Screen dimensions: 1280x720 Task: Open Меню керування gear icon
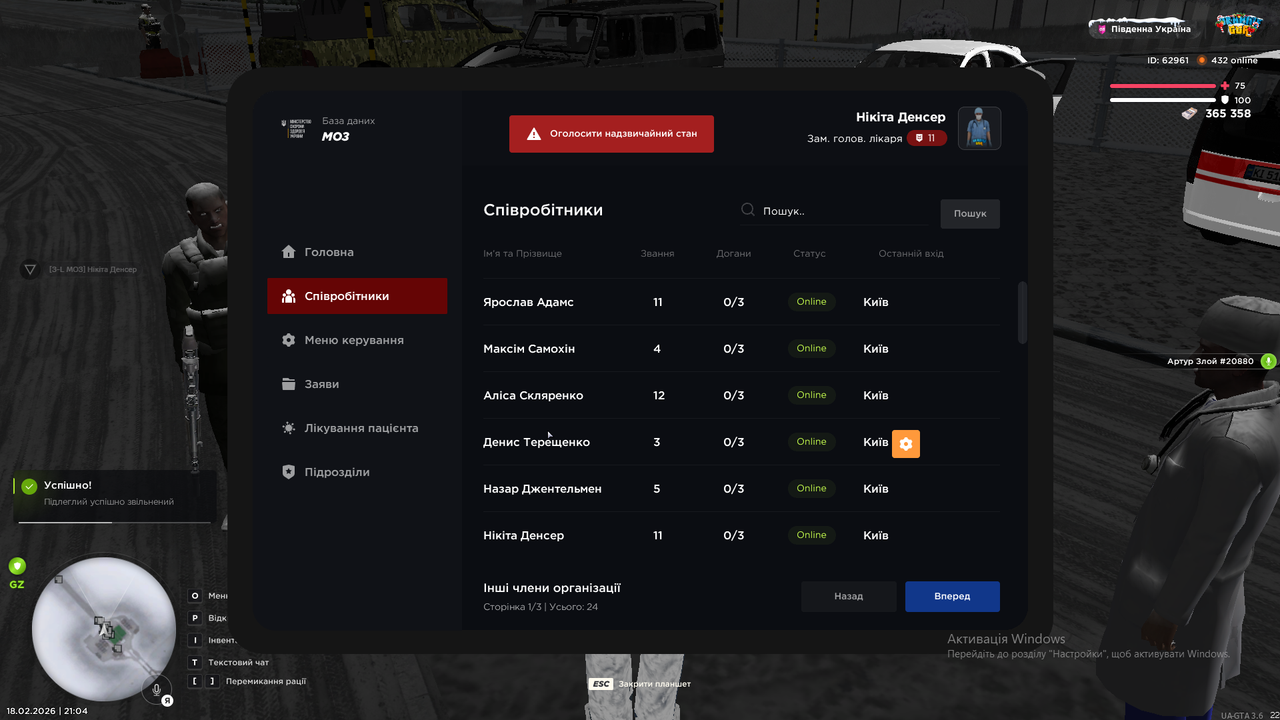(289, 340)
